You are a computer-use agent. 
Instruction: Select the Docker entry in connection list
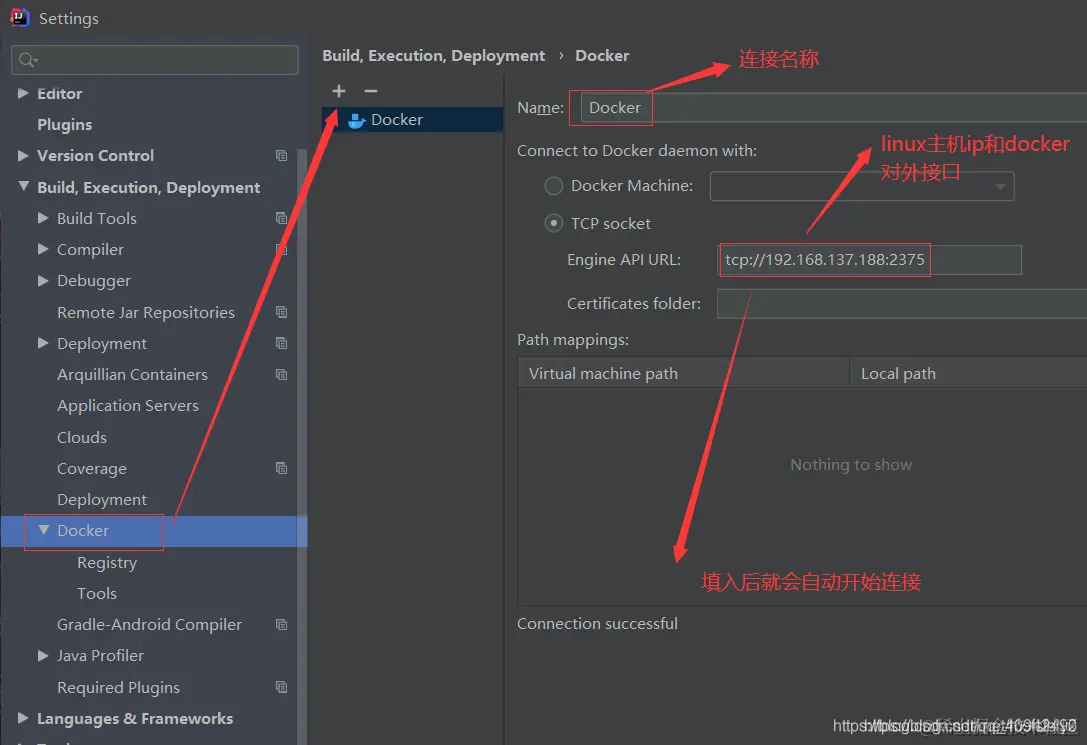(x=412, y=120)
